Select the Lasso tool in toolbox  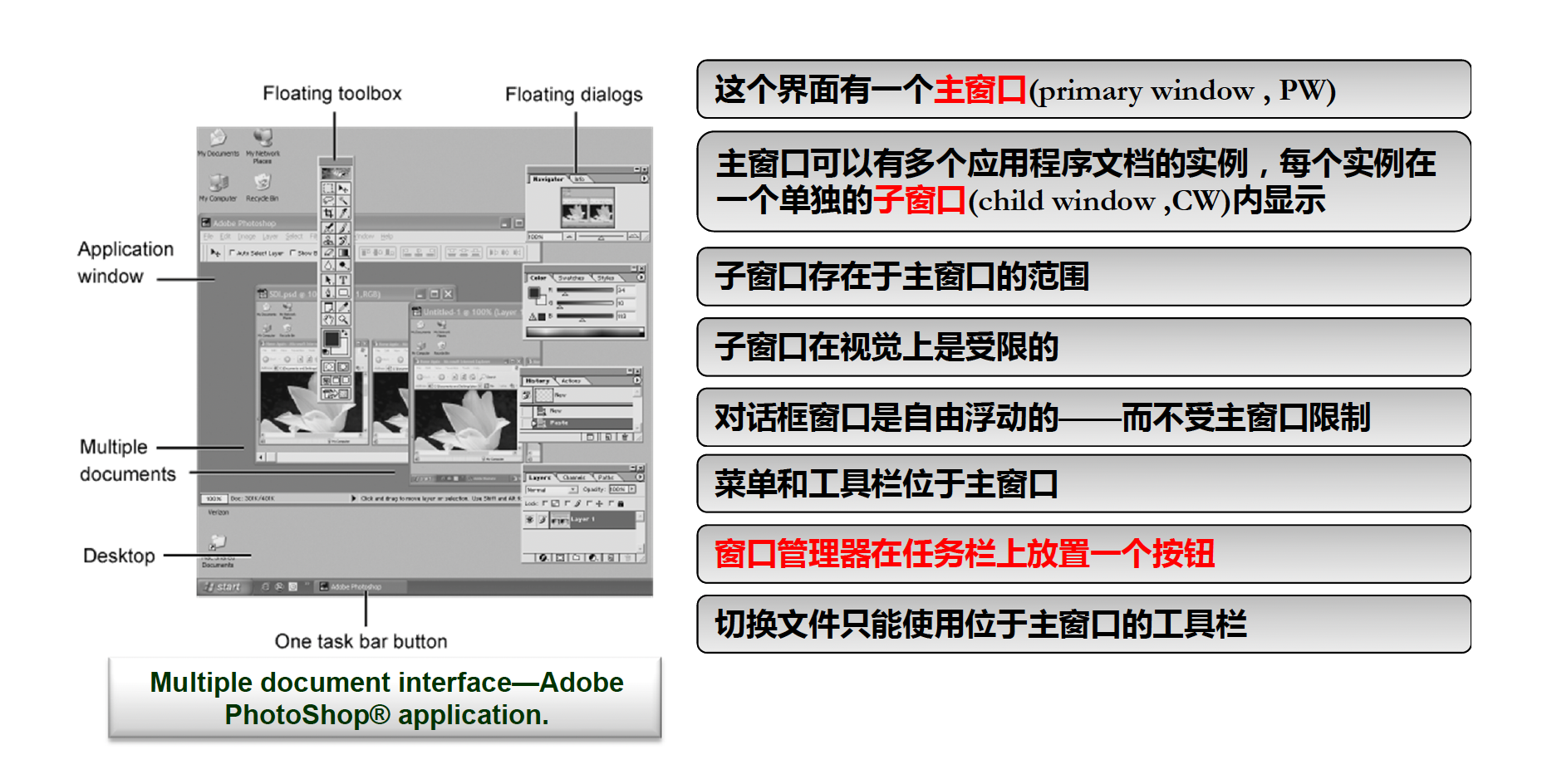[328, 201]
